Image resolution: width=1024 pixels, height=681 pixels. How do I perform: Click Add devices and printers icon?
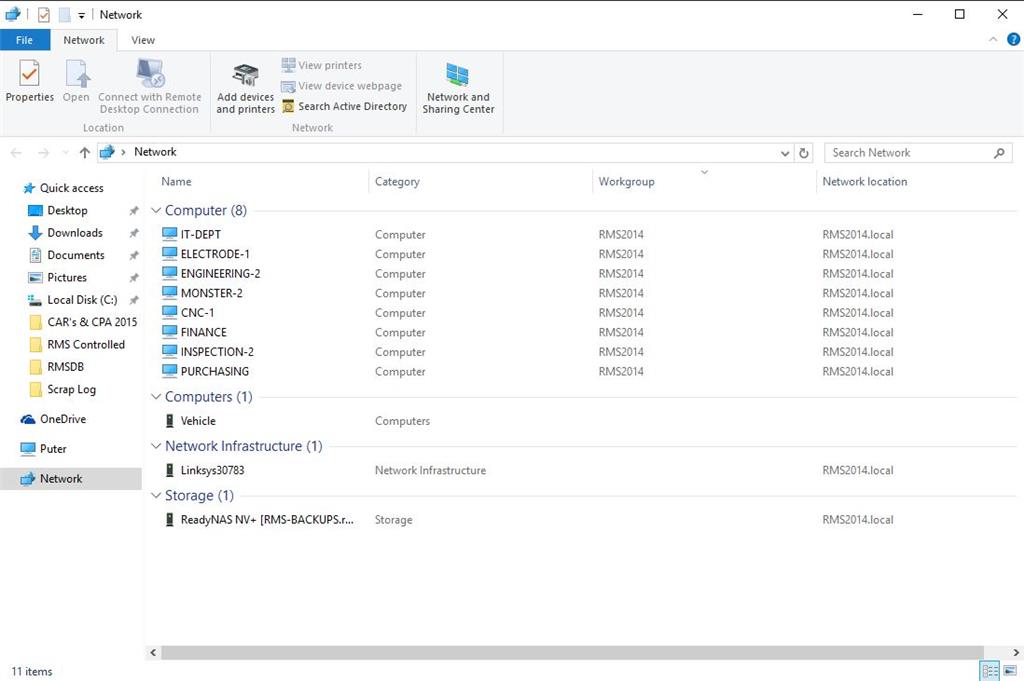pyautogui.click(x=246, y=76)
